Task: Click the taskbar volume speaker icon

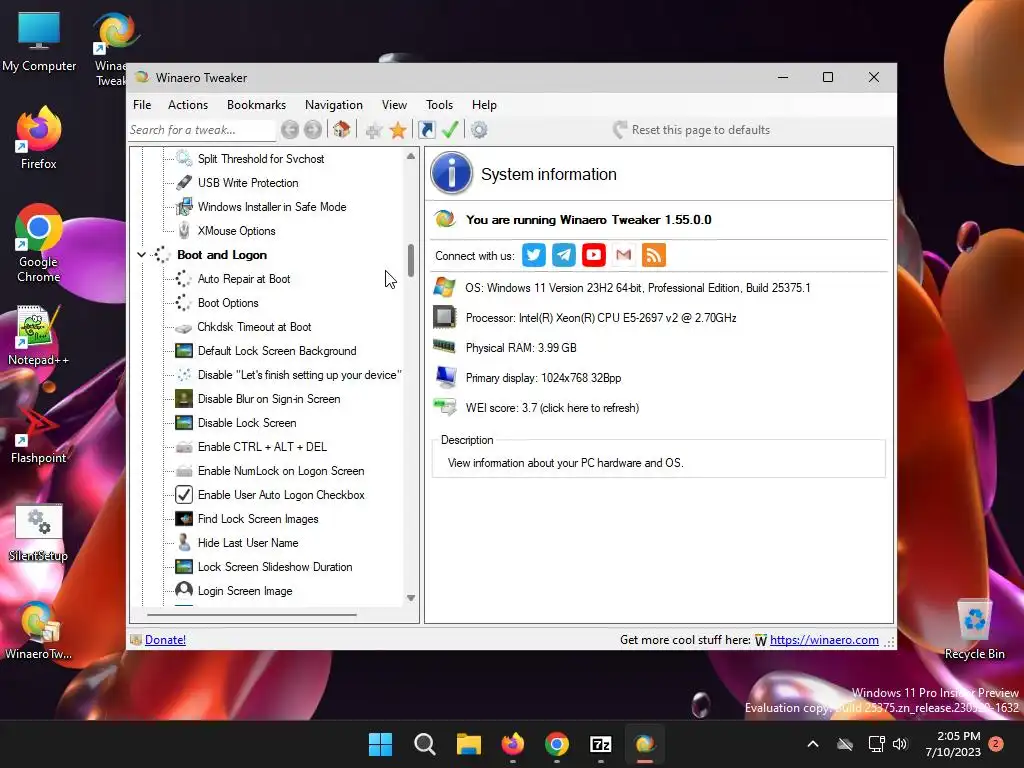Action: [899, 744]
